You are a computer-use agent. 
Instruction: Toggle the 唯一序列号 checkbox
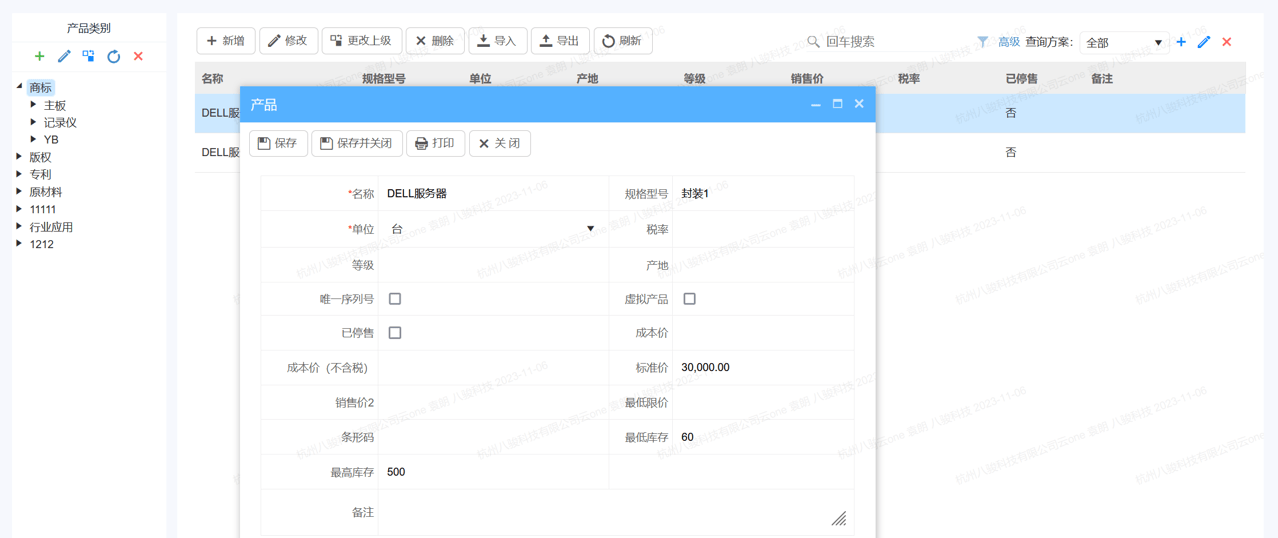click(x=395, y=299)
